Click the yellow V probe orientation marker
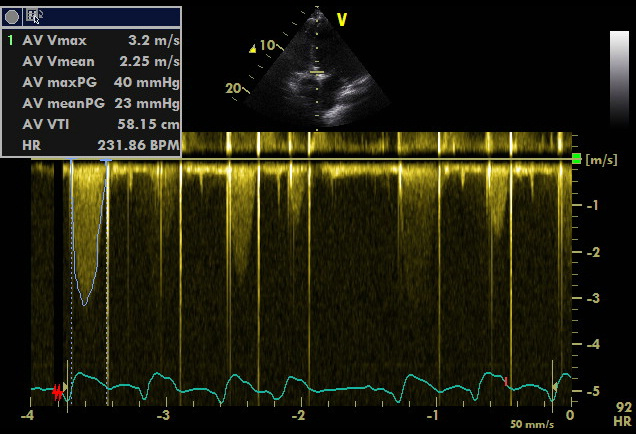 pos(341,19)
